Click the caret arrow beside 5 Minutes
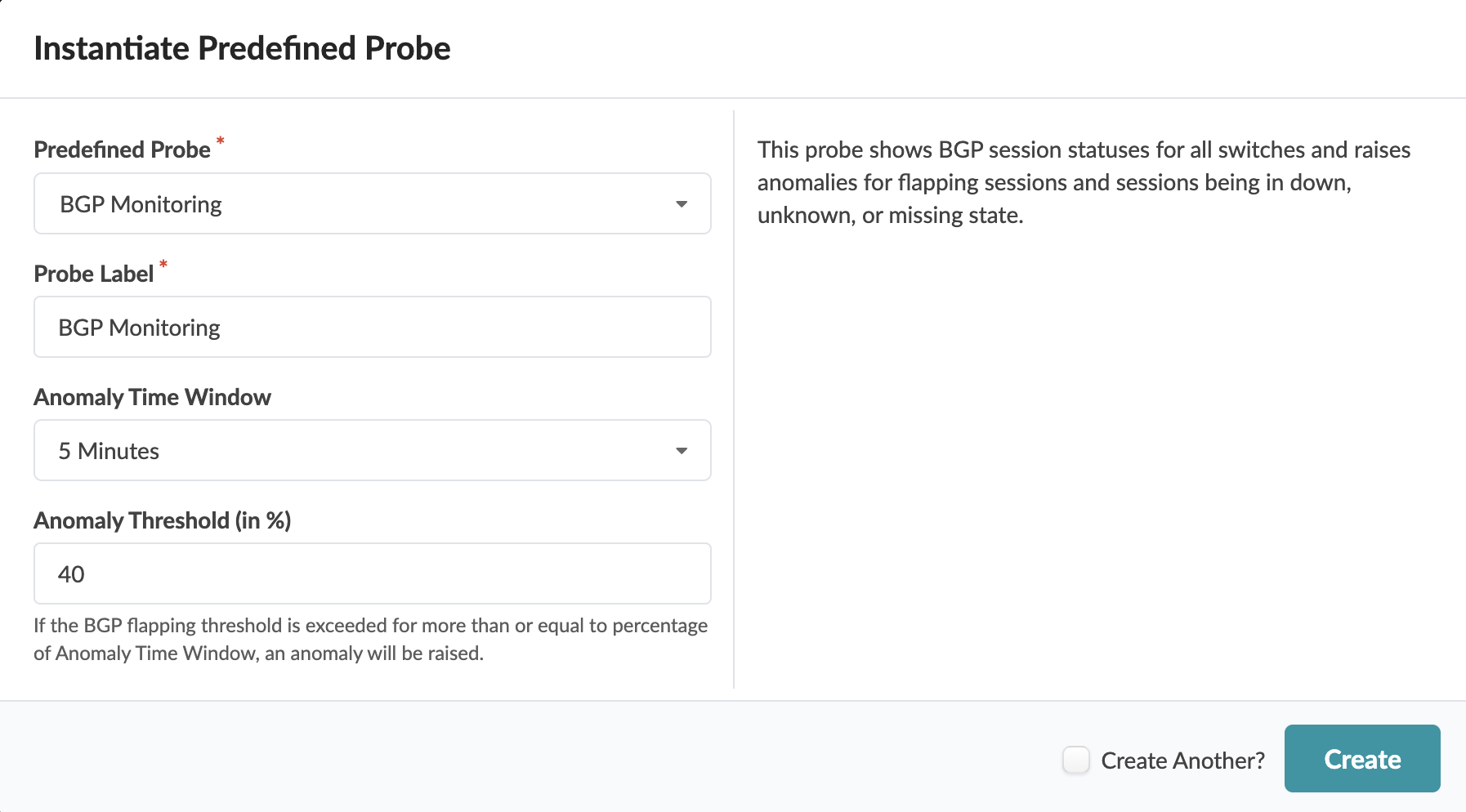 click(x=682, y=451)
